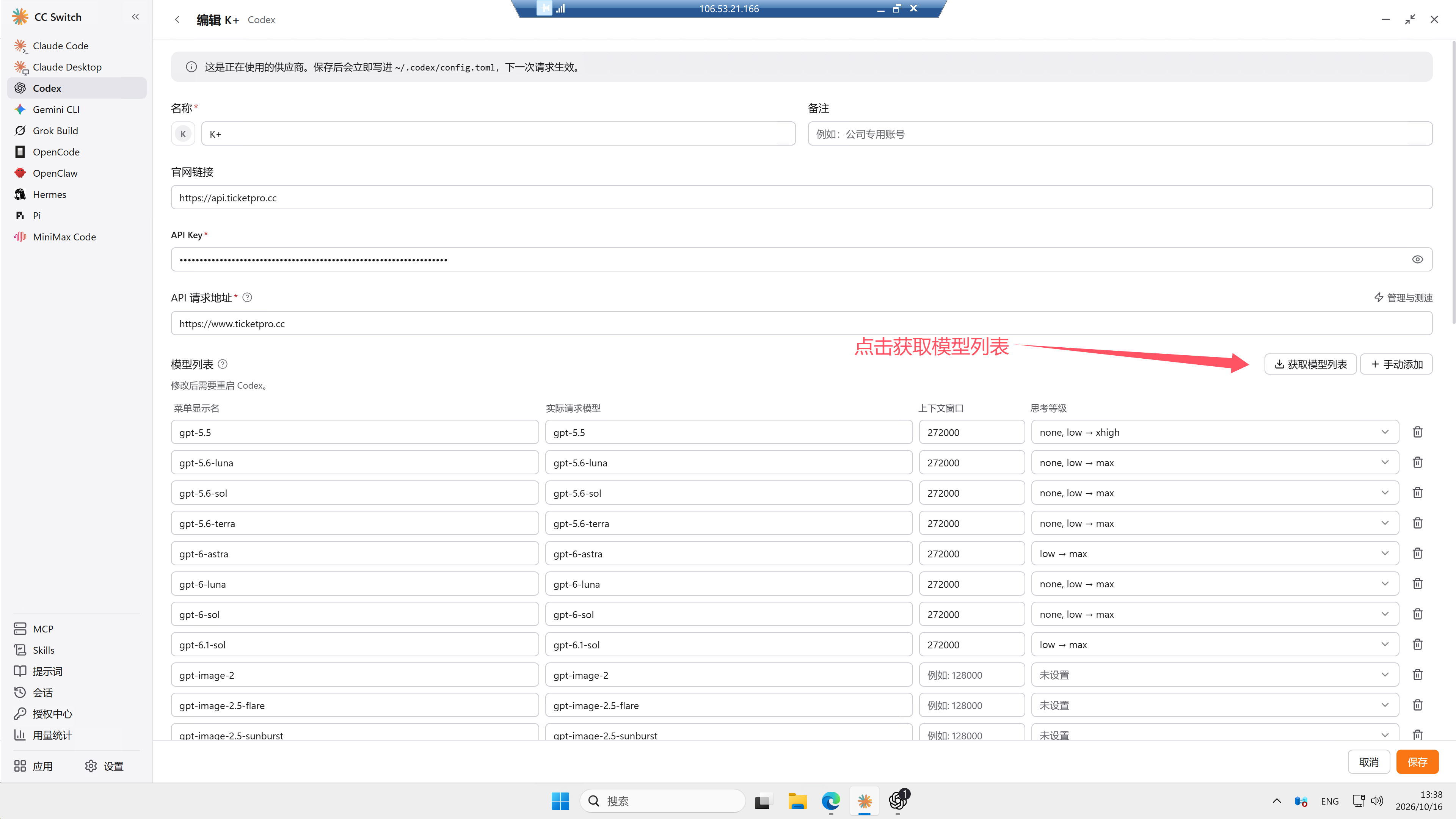Click the taskbar 搜索 search box
The width and height of the screenshot is (1456, 819).
pos(662,801)
